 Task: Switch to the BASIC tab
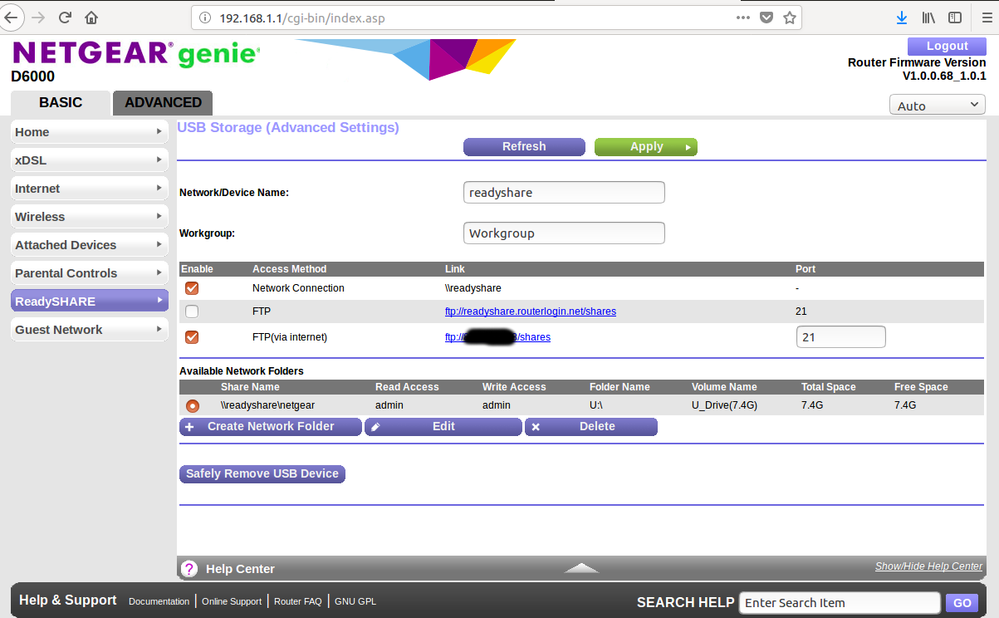(x=61, y=103)
